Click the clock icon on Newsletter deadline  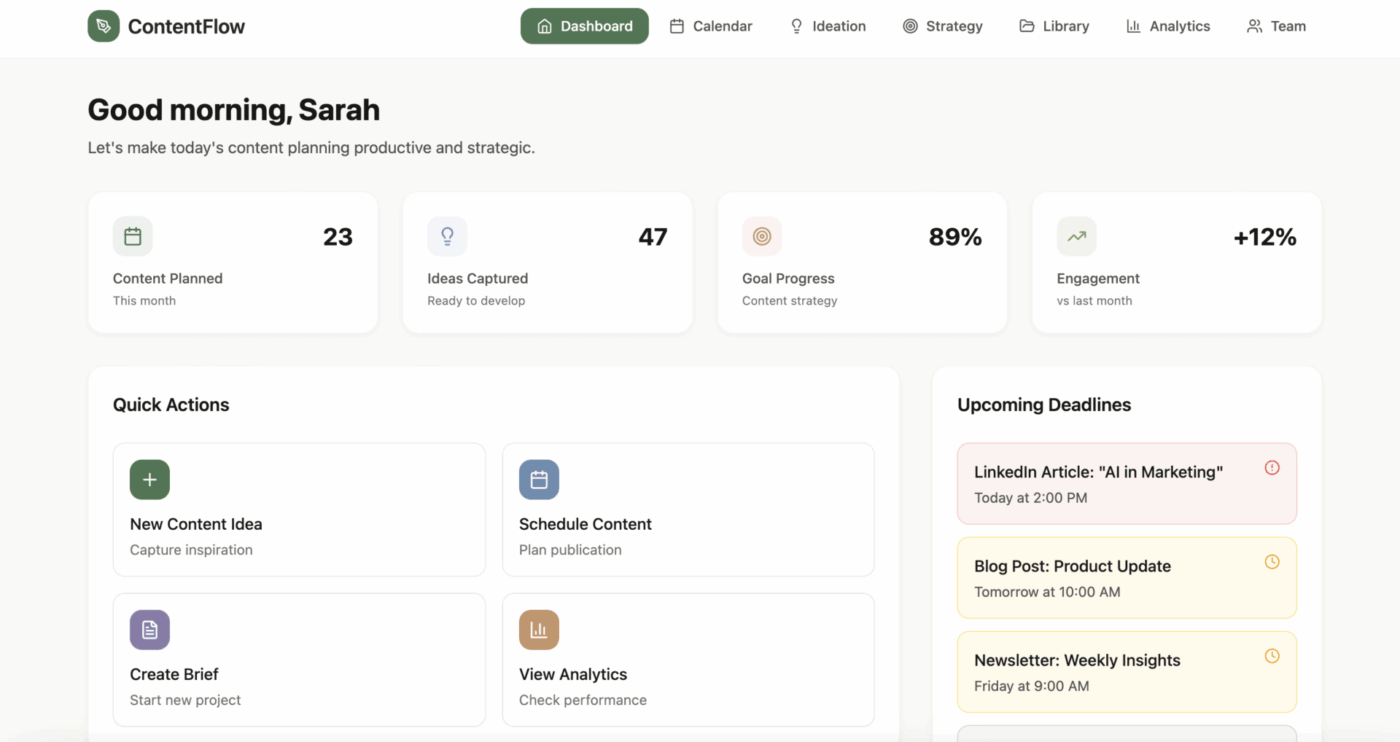(1272, 656)
